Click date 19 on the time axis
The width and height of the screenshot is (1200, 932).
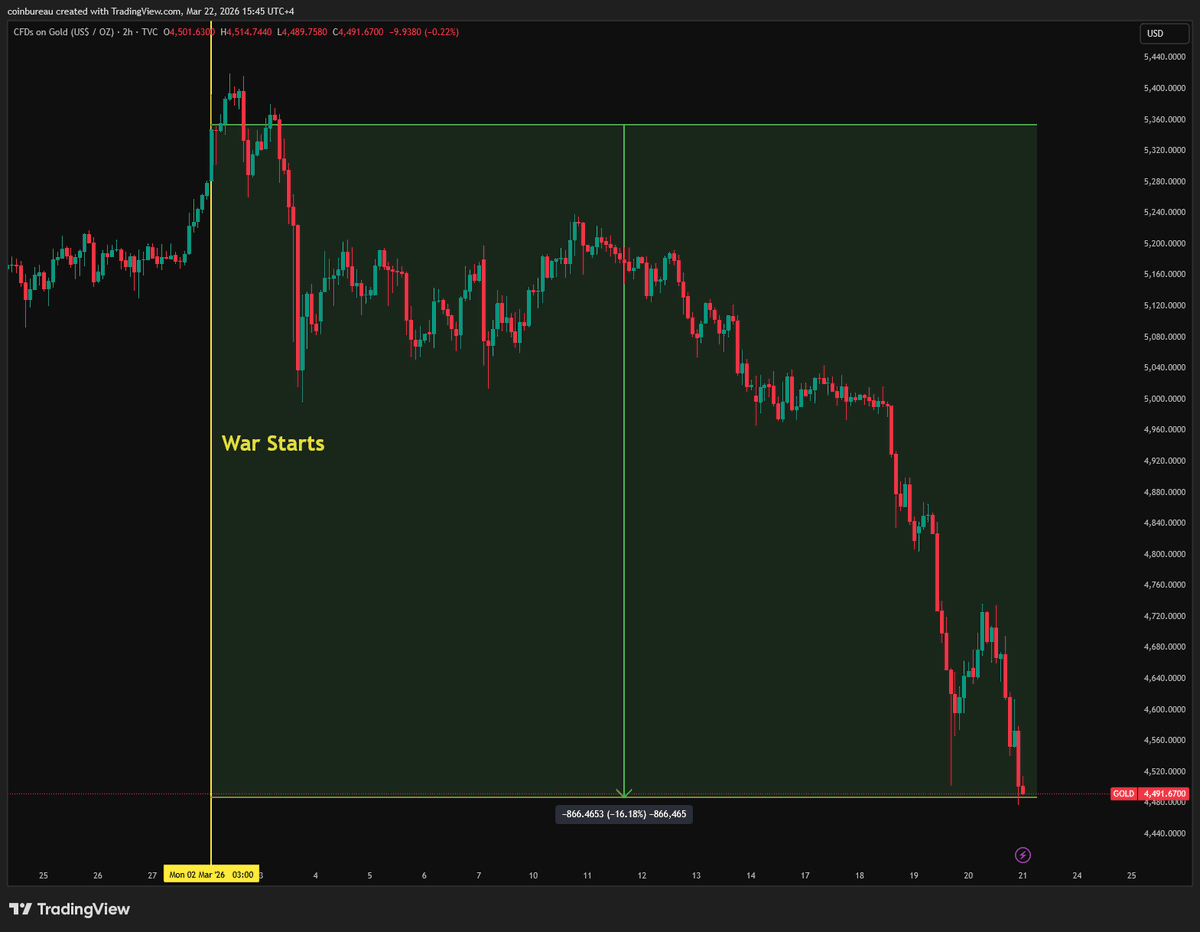pos(914,875)
